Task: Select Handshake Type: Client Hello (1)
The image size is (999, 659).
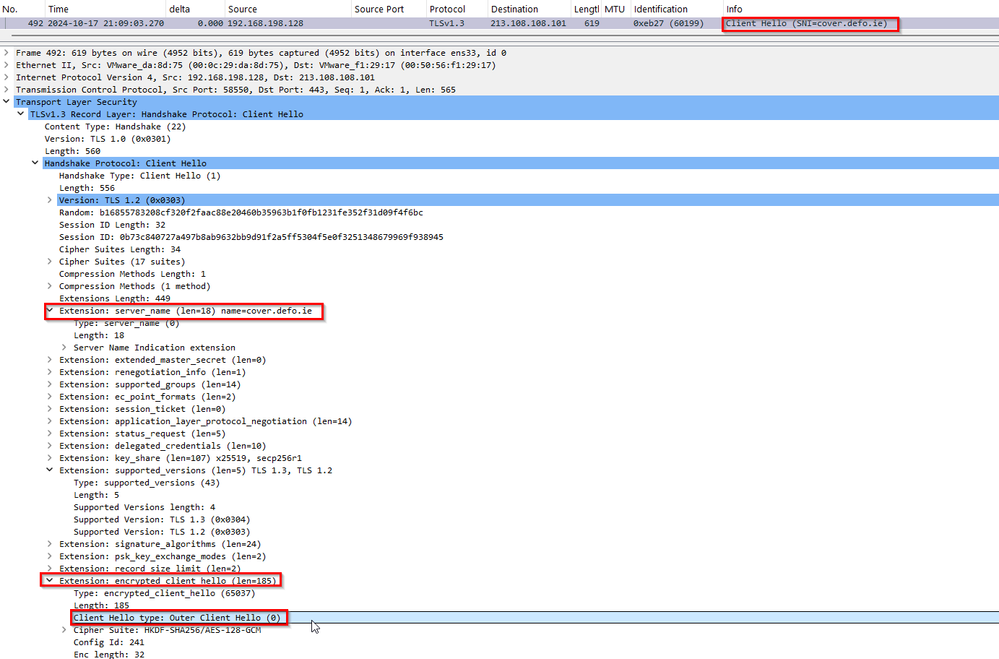Action: [x=140, y=176]
